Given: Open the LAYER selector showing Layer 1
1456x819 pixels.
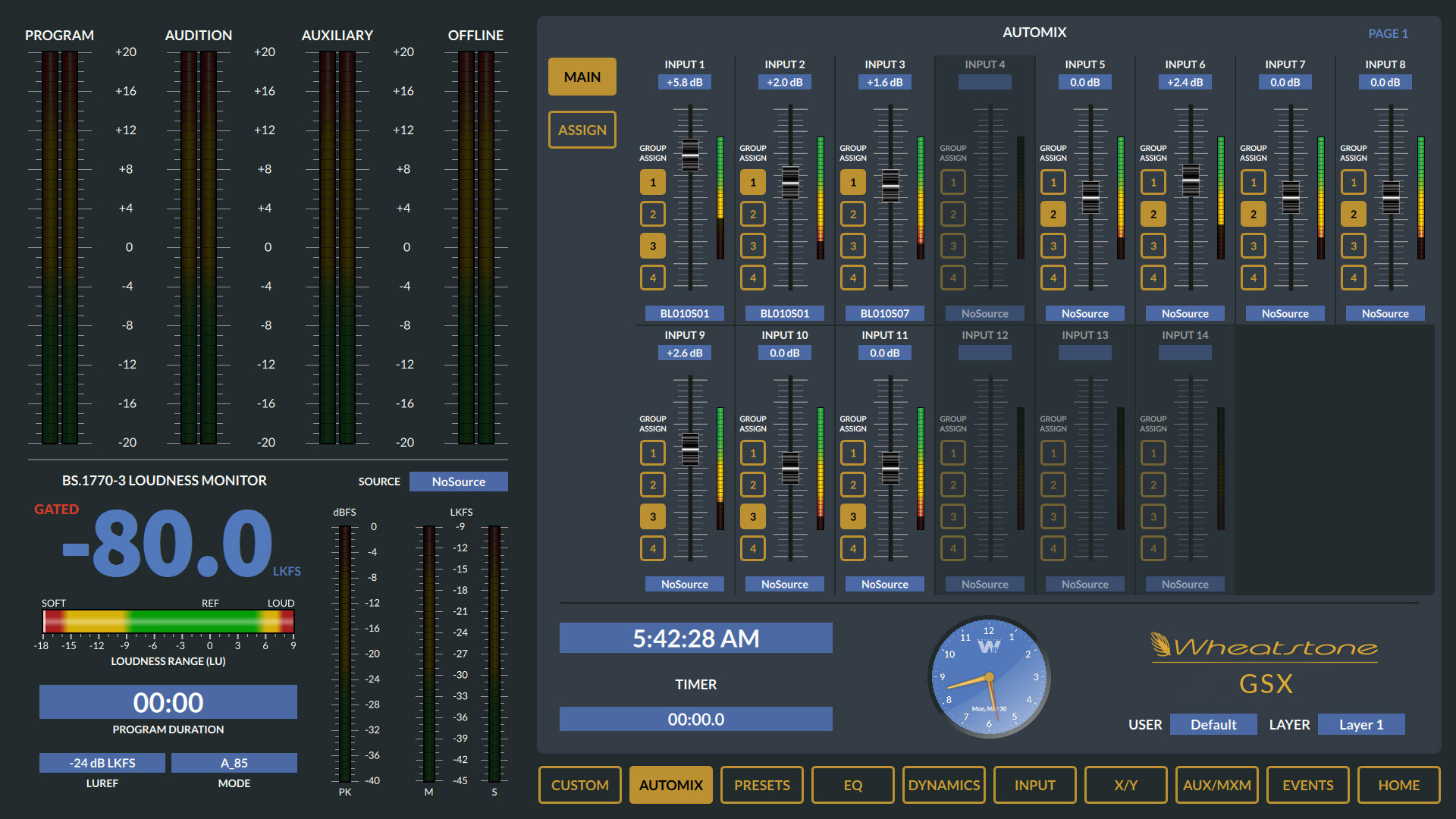Looking at the screenshot, I should click(1361, 724).
